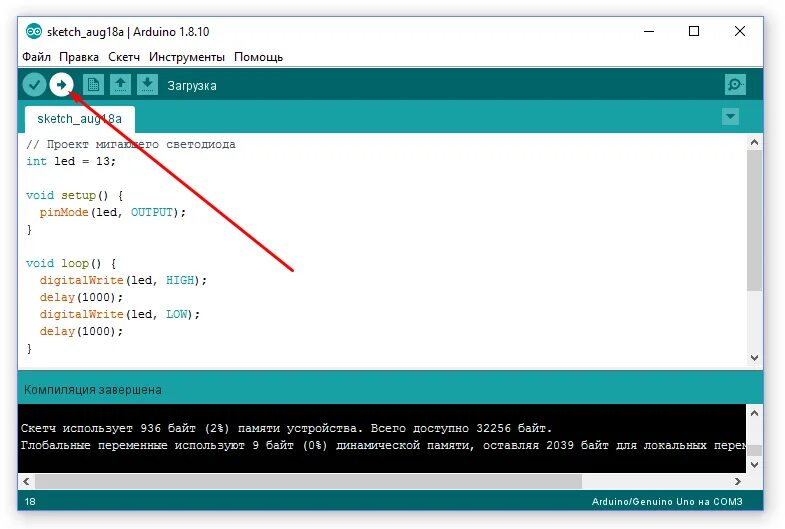Click the Verify (checkmark) button
785x529 pixels.
pyautogui.click(x=35, y=85)
